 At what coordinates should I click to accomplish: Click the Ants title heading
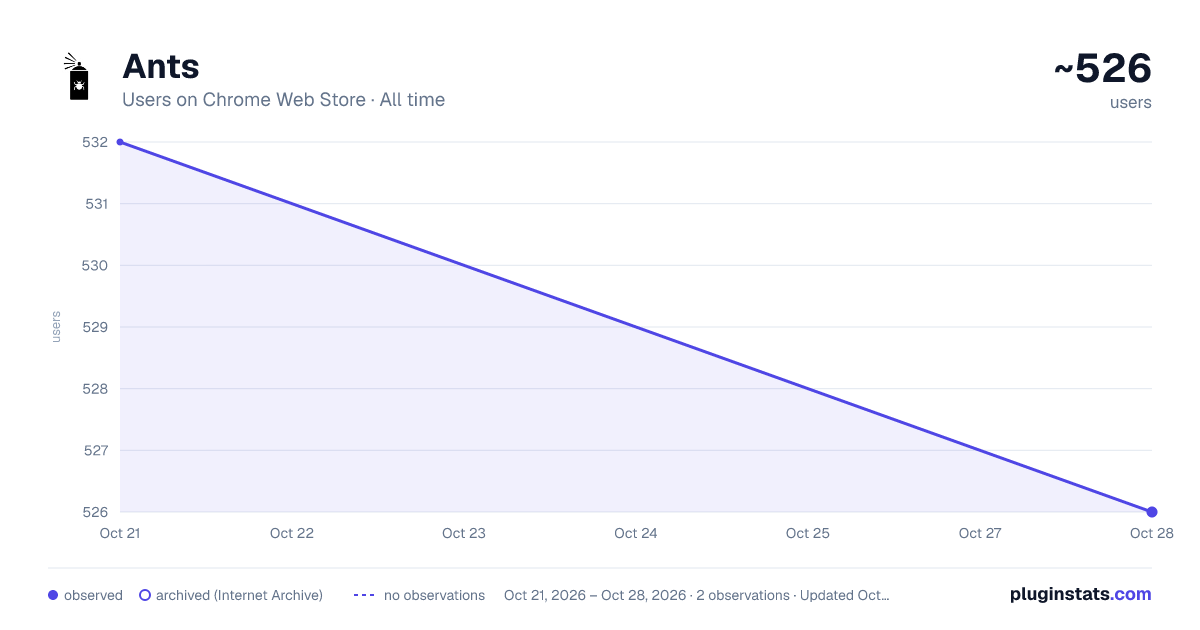(x=161, y=67)
